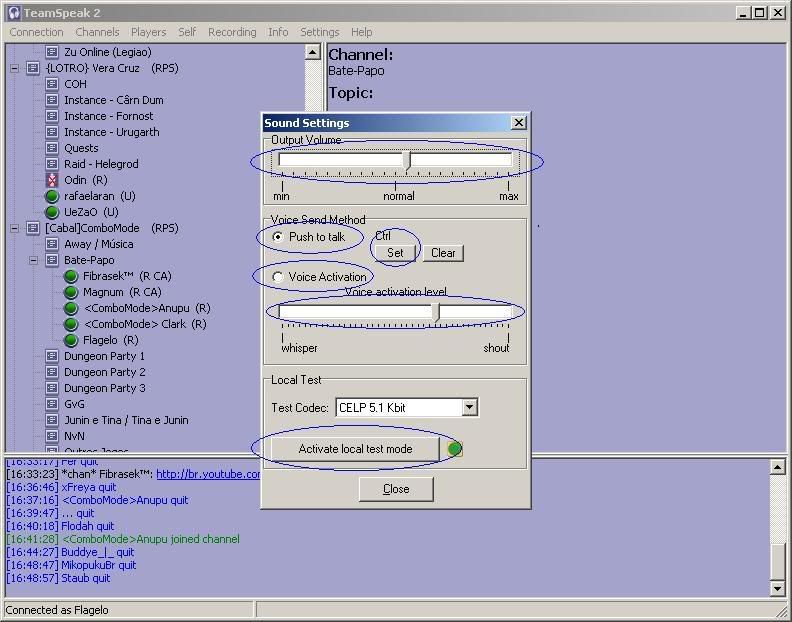This screenshot has width=792, height=622.
Task: Click the muted Odin player icon
Action: (x=52, y=180)
